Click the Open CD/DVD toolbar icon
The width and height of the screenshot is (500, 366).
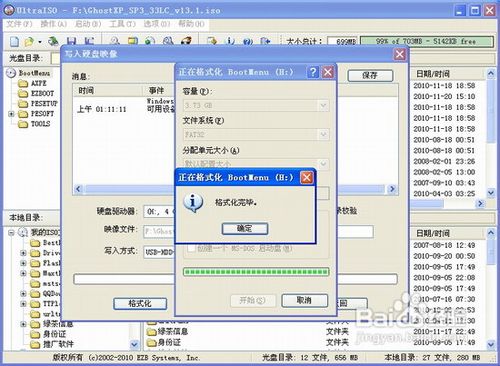53,41
